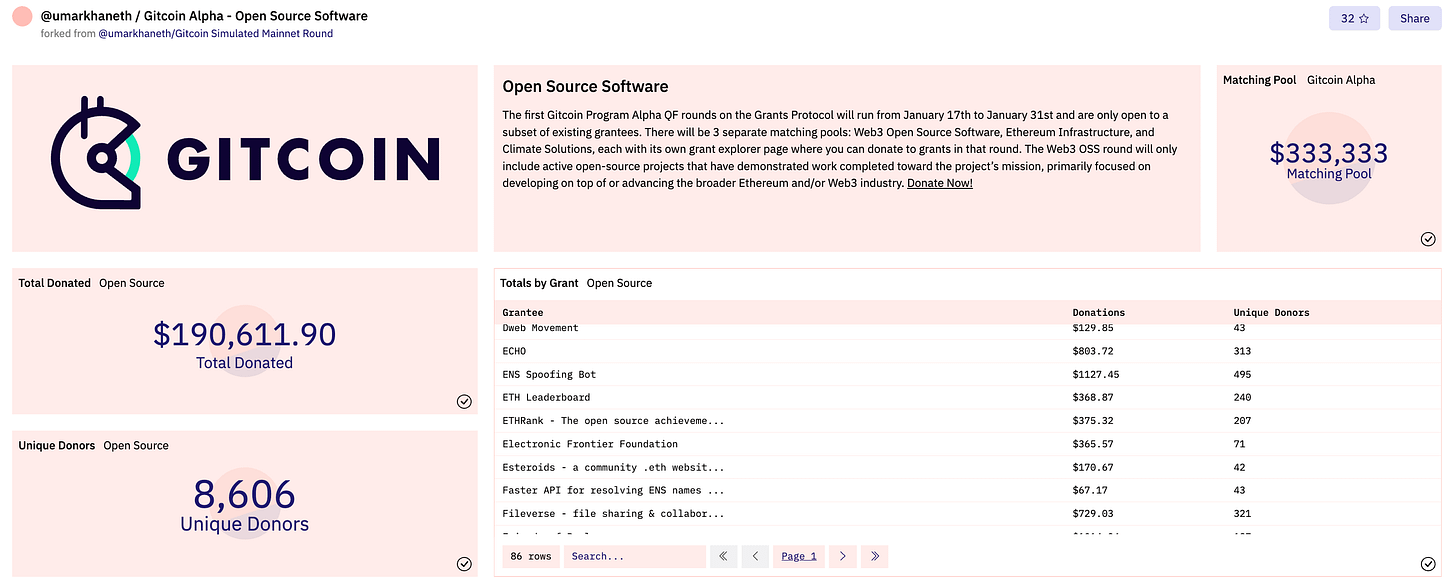Open the Donate Now! link
This screenshot has height=587, width=1456.
939,183
